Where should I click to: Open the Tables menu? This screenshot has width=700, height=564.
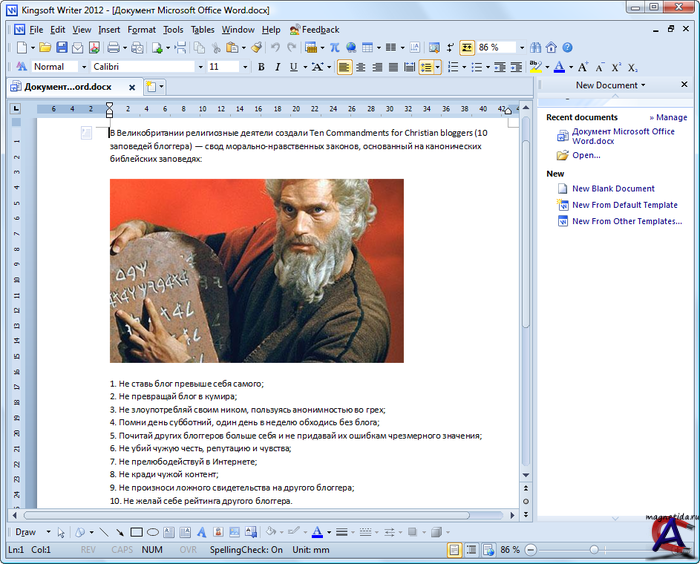click(202, 29)
